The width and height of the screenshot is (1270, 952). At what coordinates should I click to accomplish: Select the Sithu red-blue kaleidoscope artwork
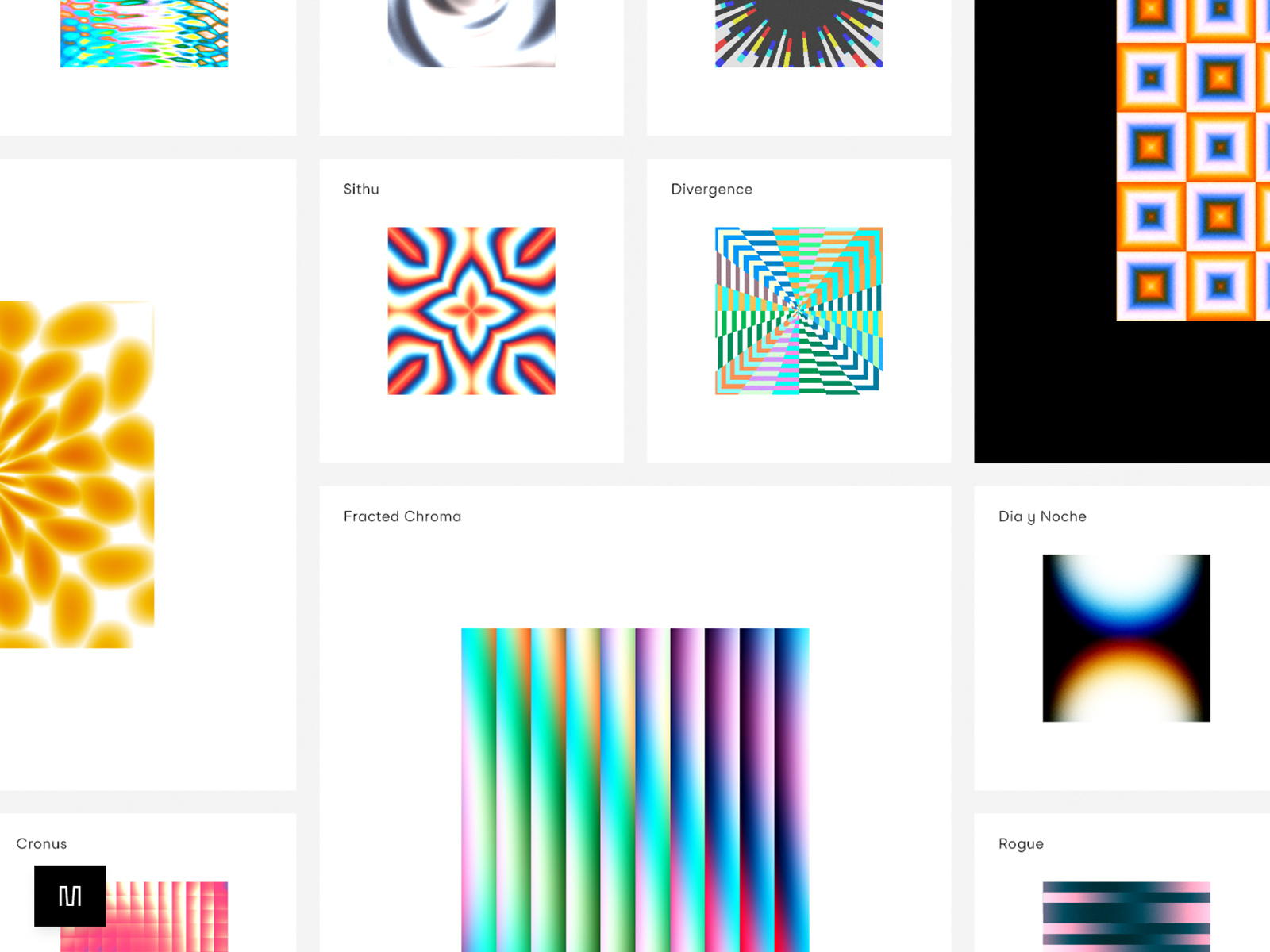[x=471, y=311]
